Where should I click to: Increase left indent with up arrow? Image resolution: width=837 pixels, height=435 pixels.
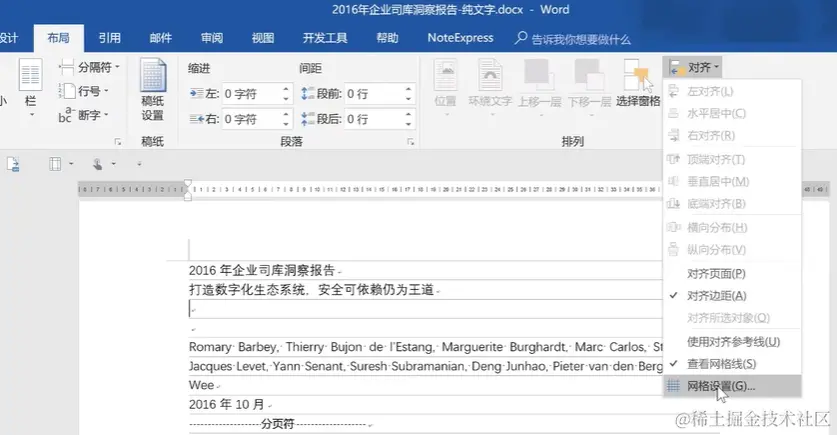286,89
